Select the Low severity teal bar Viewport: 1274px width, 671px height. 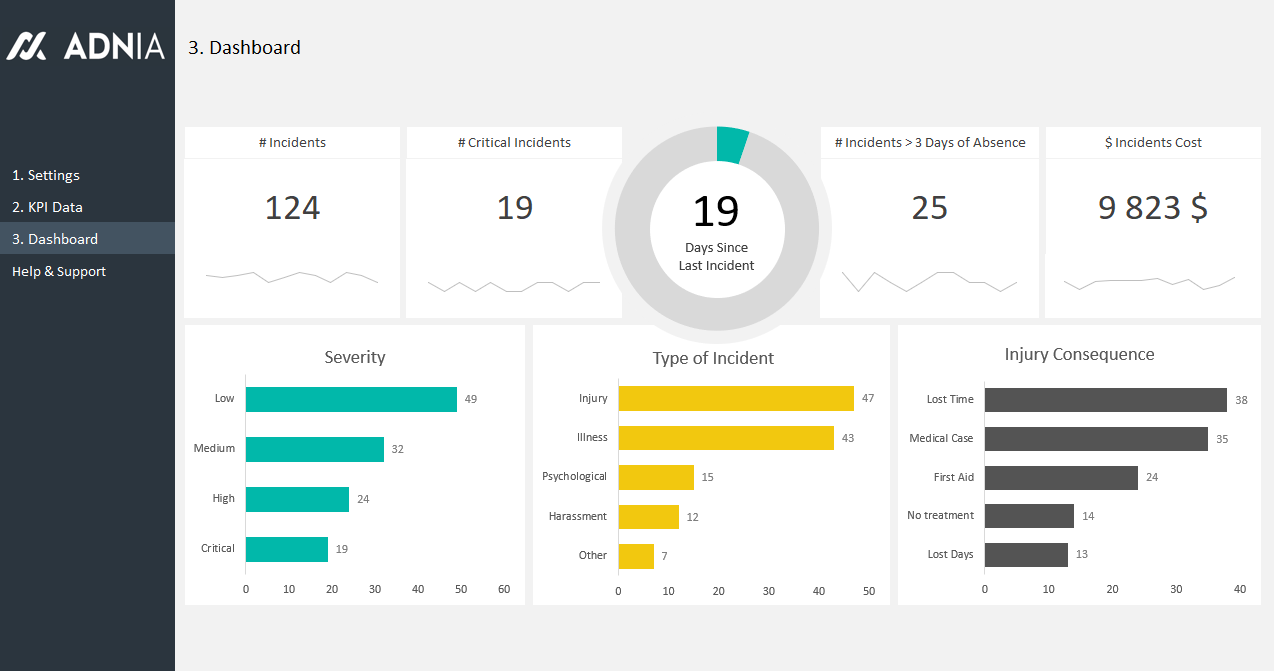point(351,399)
